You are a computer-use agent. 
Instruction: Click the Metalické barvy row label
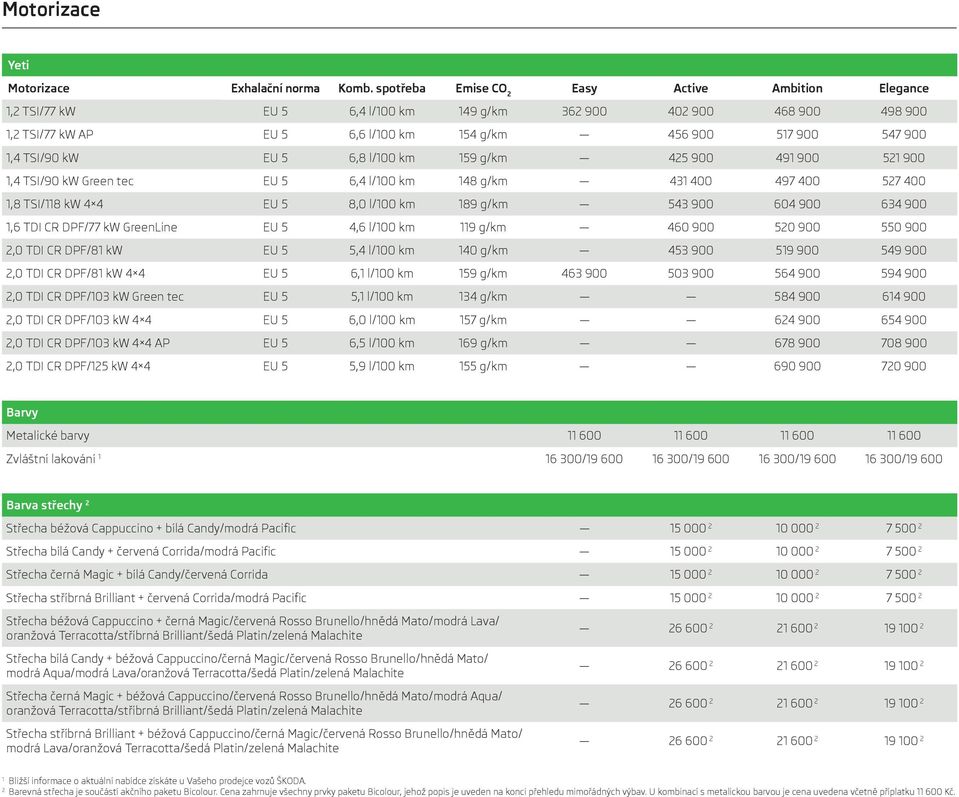click(48, 436)
